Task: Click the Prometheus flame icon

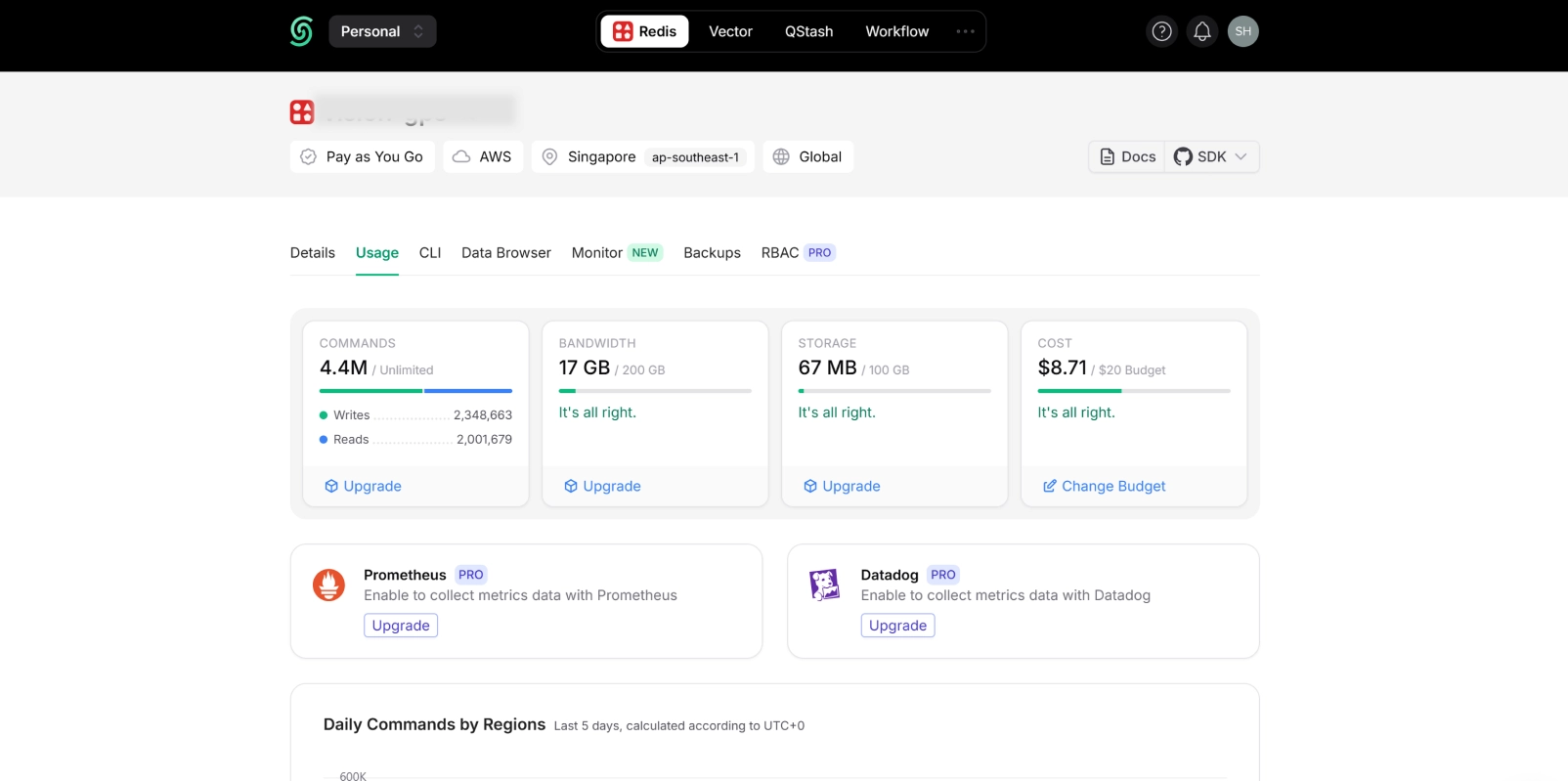Action: [x=328, y=585]
